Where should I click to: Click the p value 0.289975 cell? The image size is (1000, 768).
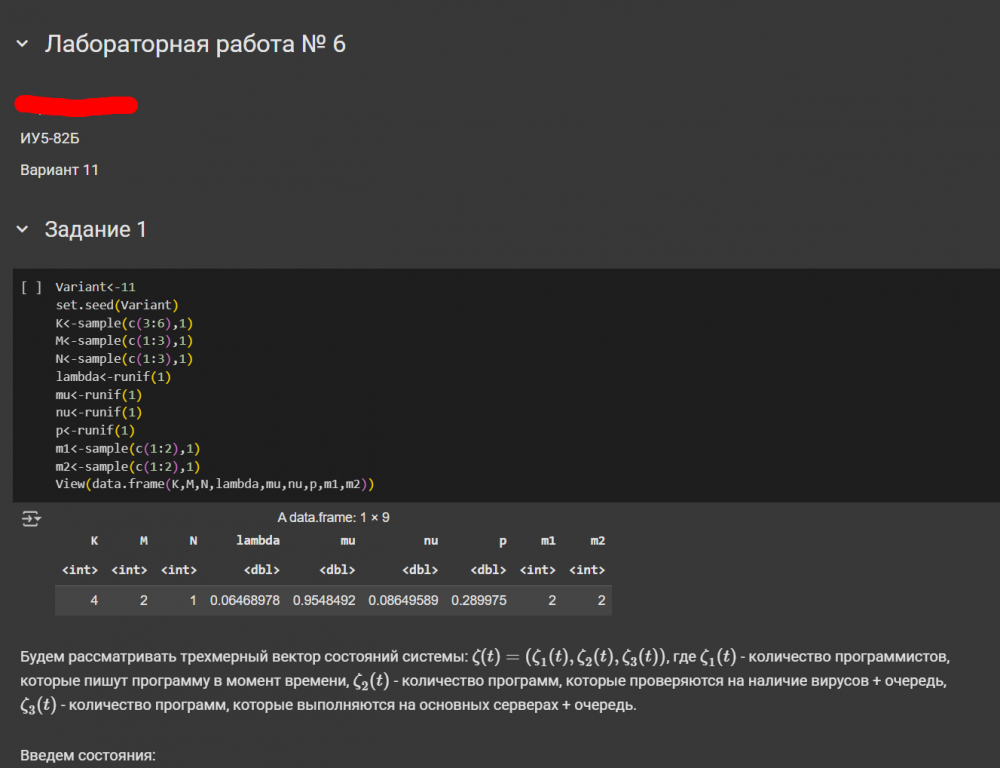[x=478, y=601]
